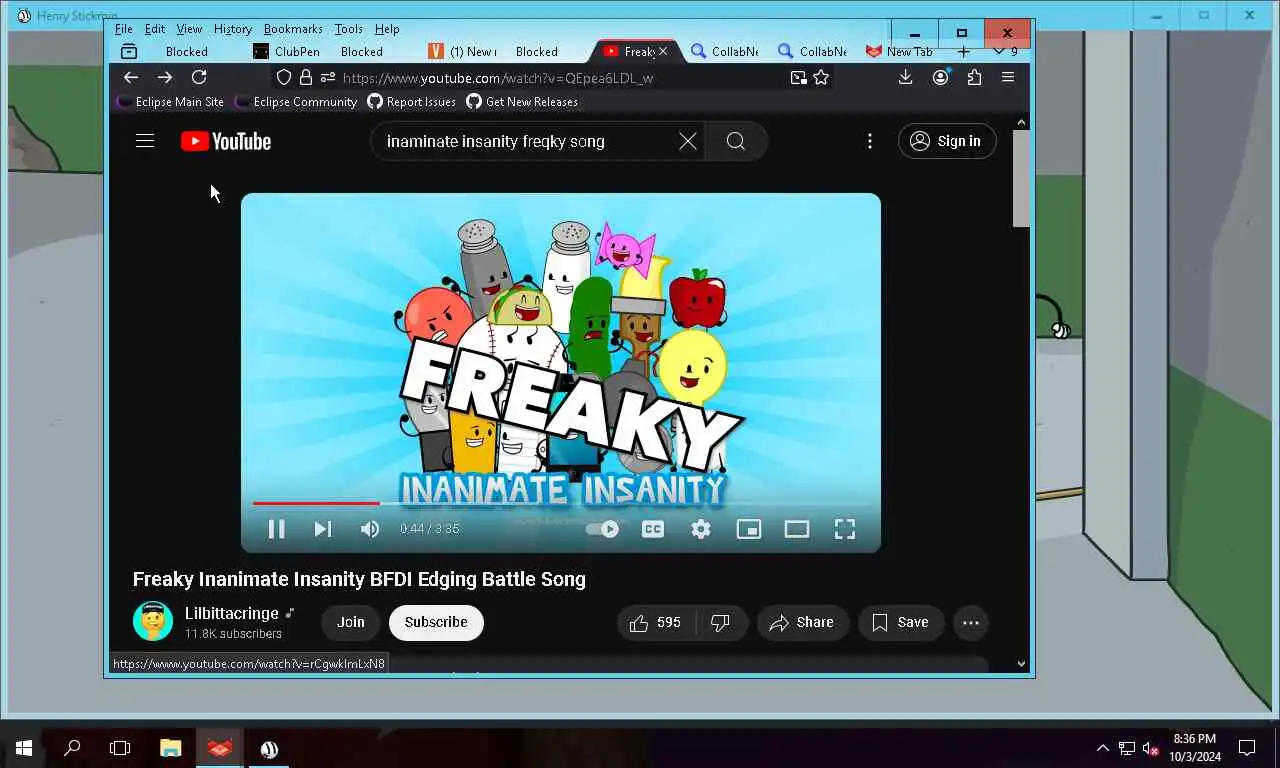Skip to the next video
Image resolution: width=1280 pixels, height=768 pixels.
pos(323,529)
